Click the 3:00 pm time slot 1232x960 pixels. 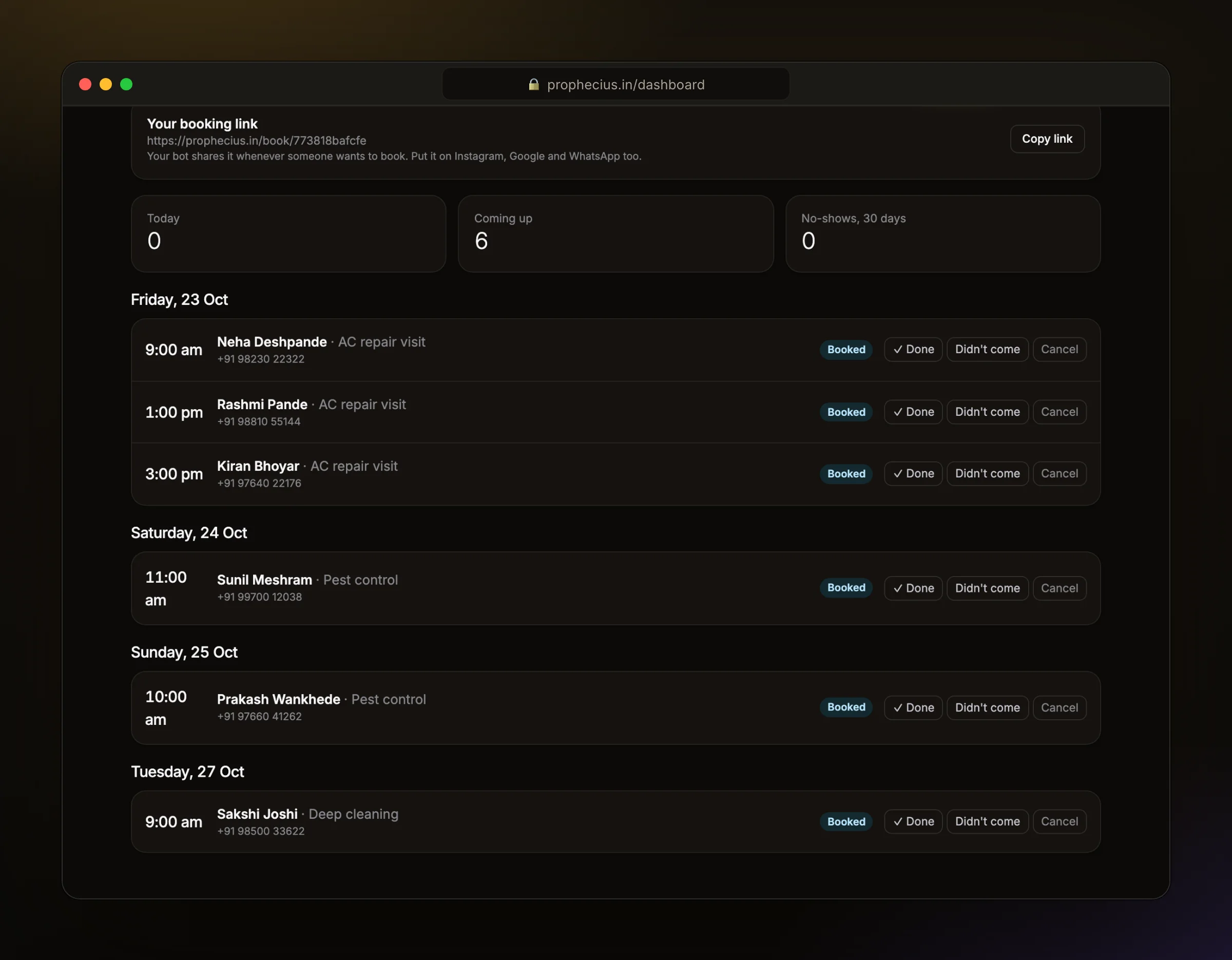tap(174, 474)
